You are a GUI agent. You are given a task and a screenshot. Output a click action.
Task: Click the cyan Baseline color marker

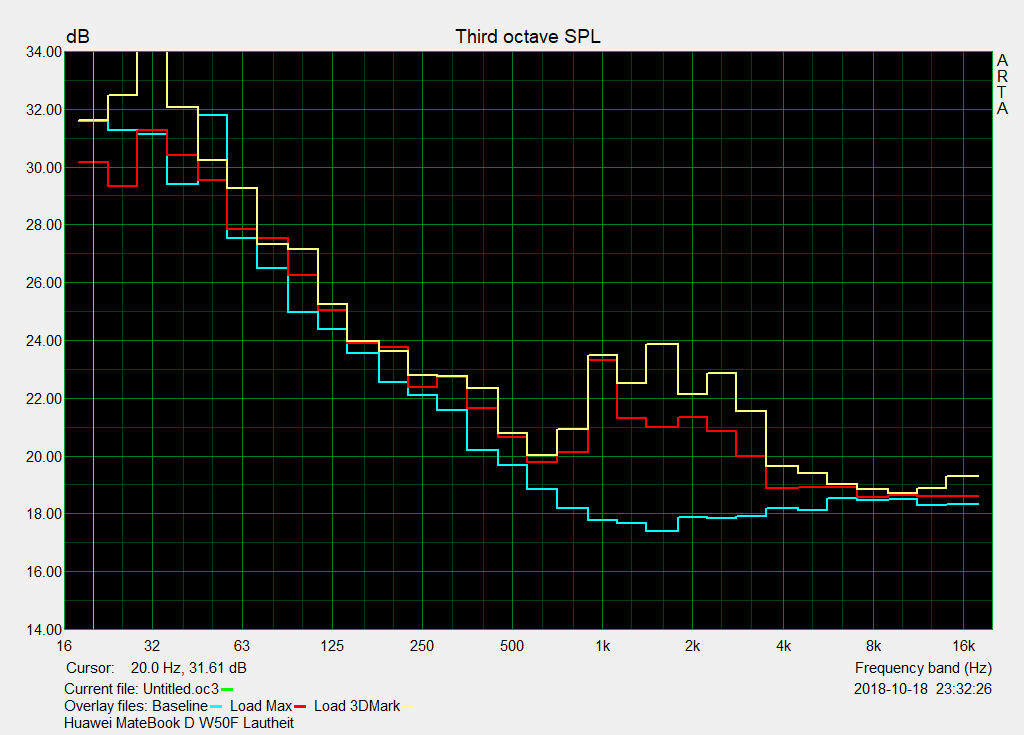[216, 707]
